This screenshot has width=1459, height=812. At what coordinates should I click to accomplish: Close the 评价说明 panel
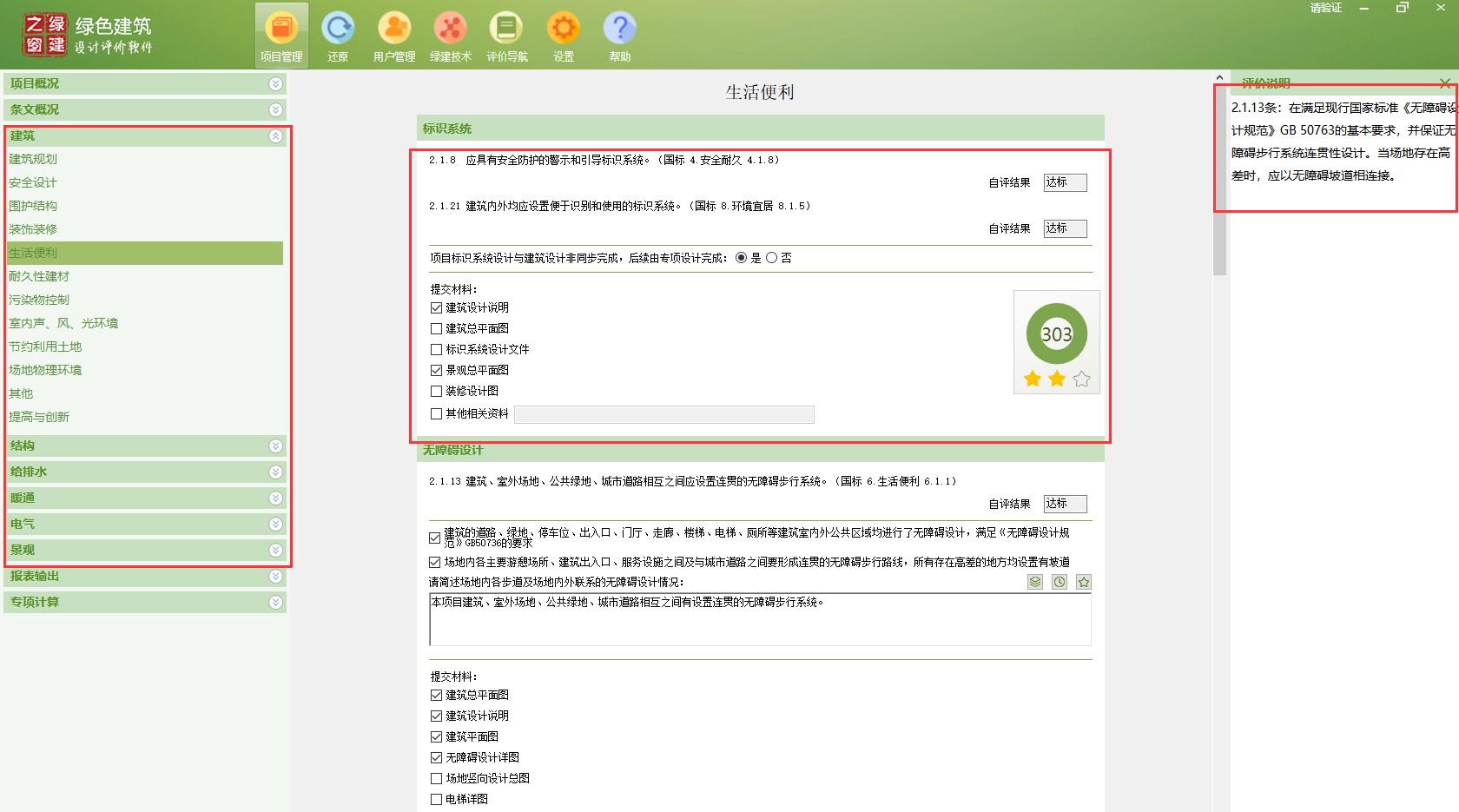click(1445, 83)
